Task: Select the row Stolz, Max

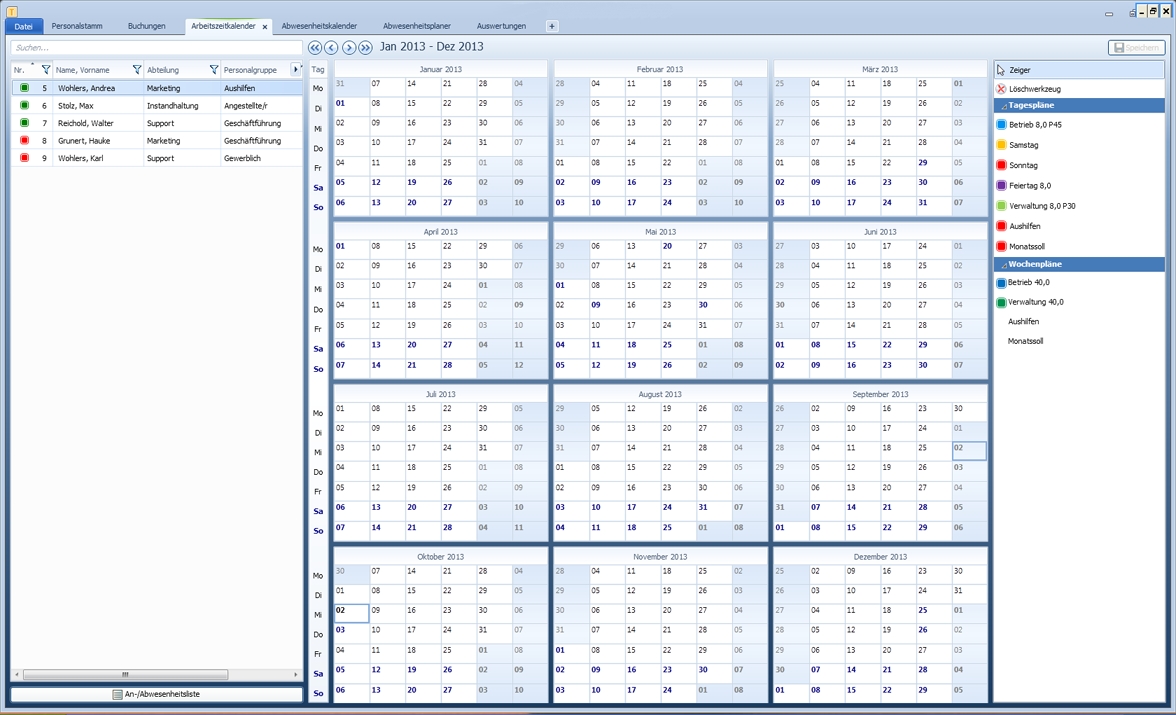Action: click(156, 106)
